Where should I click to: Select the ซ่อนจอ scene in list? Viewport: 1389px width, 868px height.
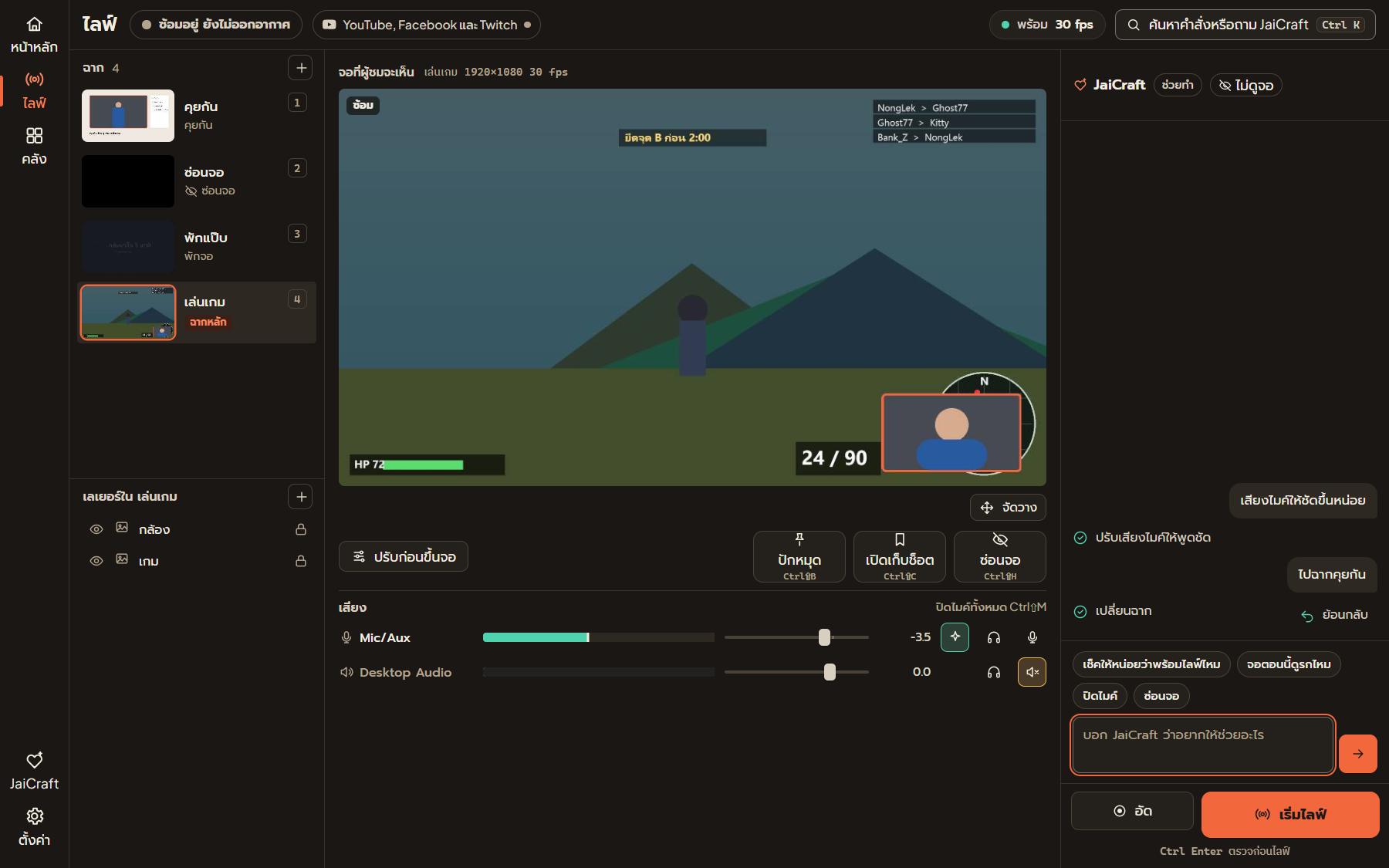197,181
